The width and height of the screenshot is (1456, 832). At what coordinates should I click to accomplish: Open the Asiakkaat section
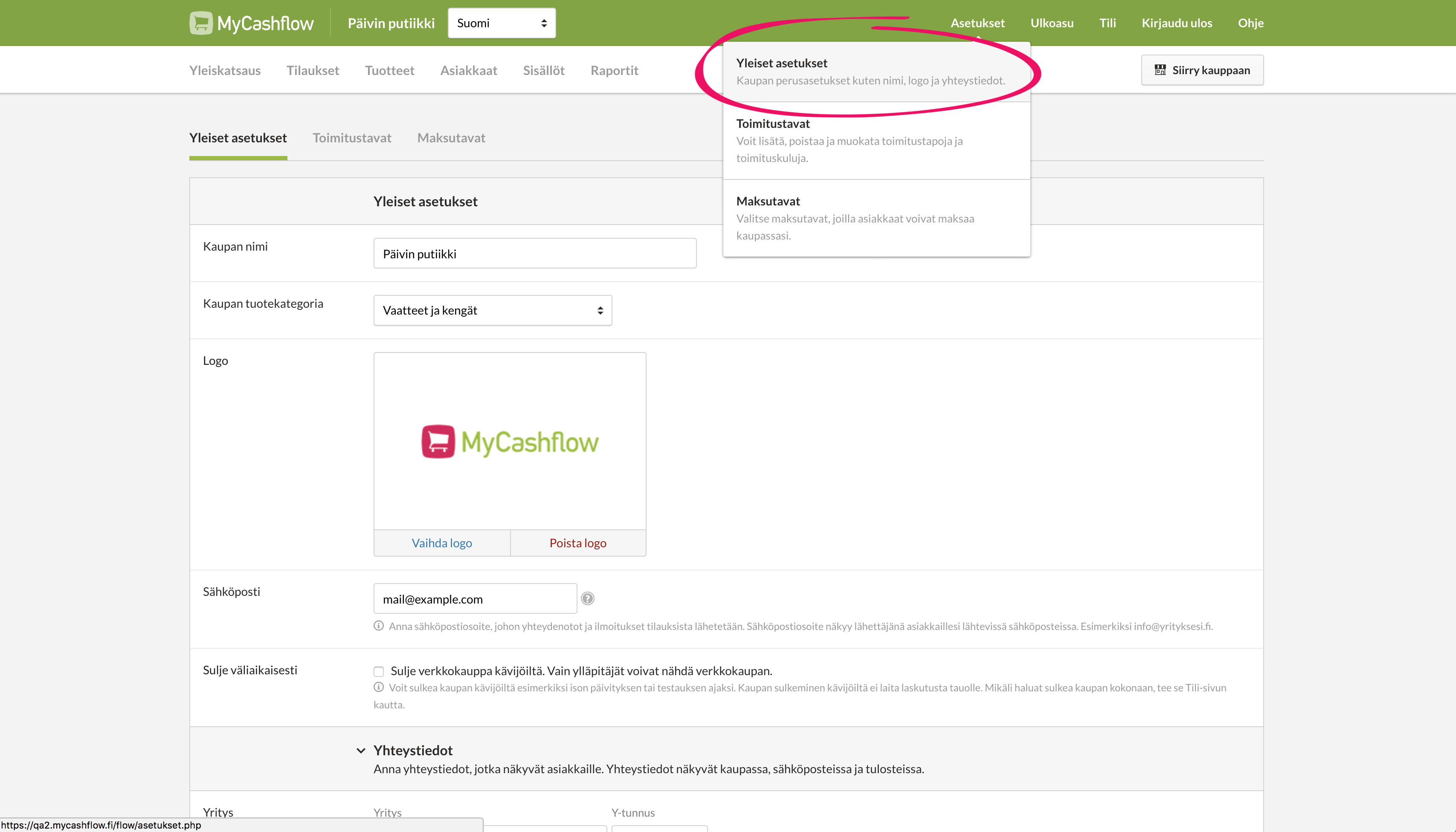point(468,70)
